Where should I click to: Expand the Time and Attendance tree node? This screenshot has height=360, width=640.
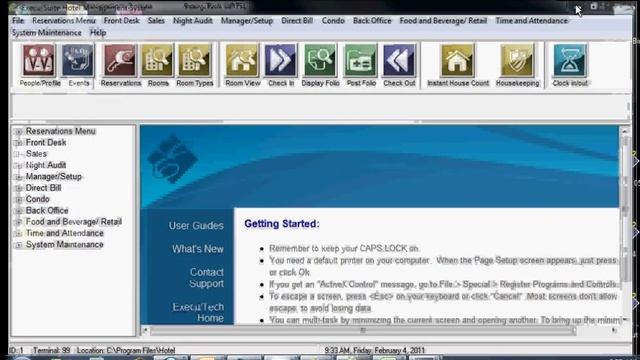tap(18, 233)
